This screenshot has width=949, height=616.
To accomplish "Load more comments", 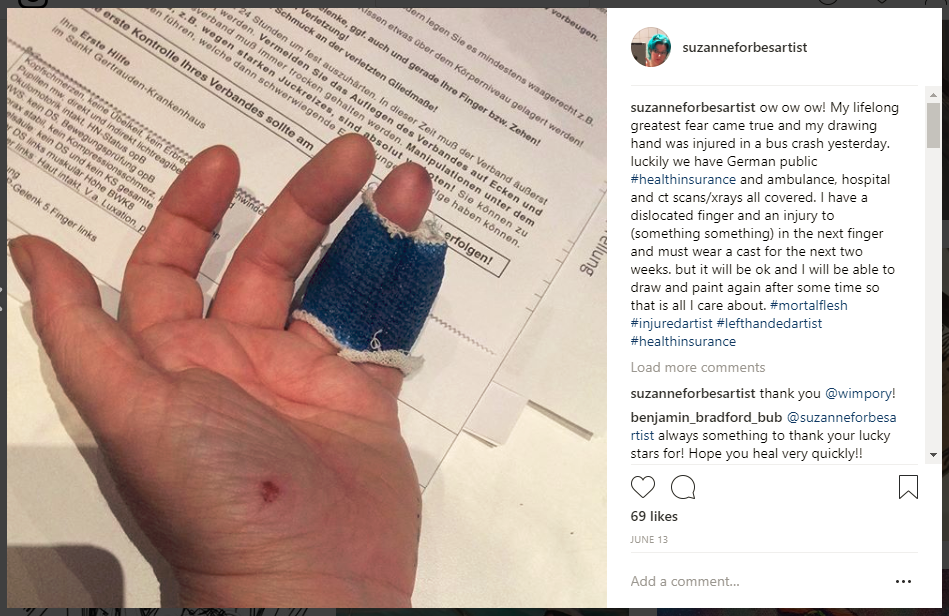I will point(698,367).
